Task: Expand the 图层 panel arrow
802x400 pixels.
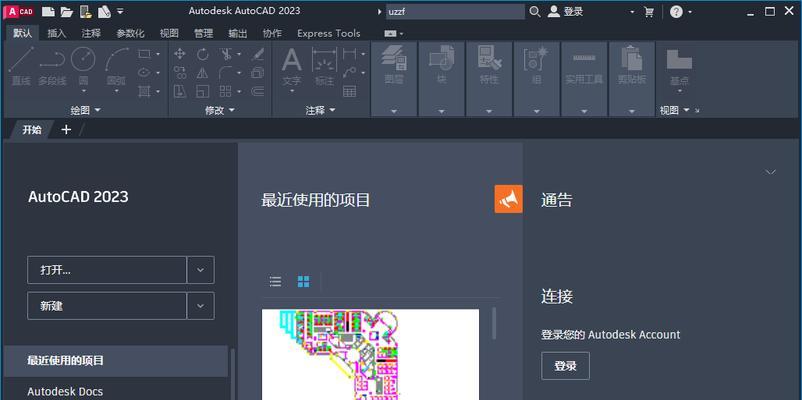Action: point(394,111)
